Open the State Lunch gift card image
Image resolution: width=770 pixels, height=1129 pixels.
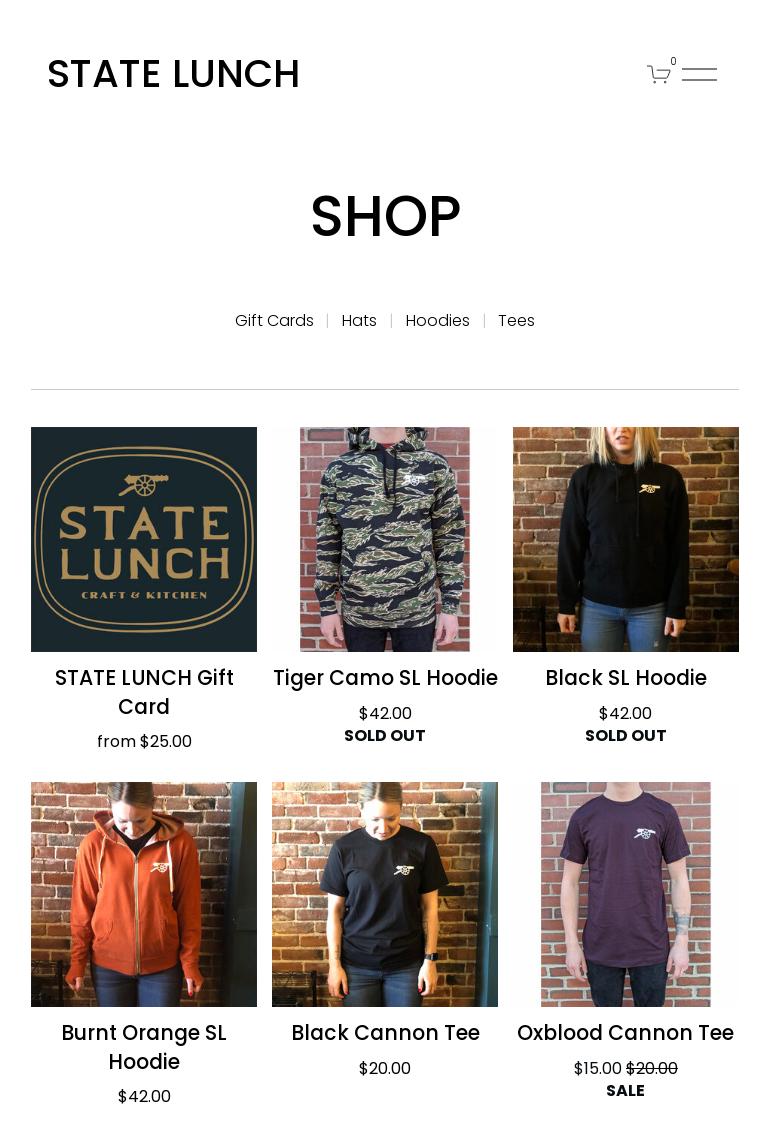(x=144, y=539)
